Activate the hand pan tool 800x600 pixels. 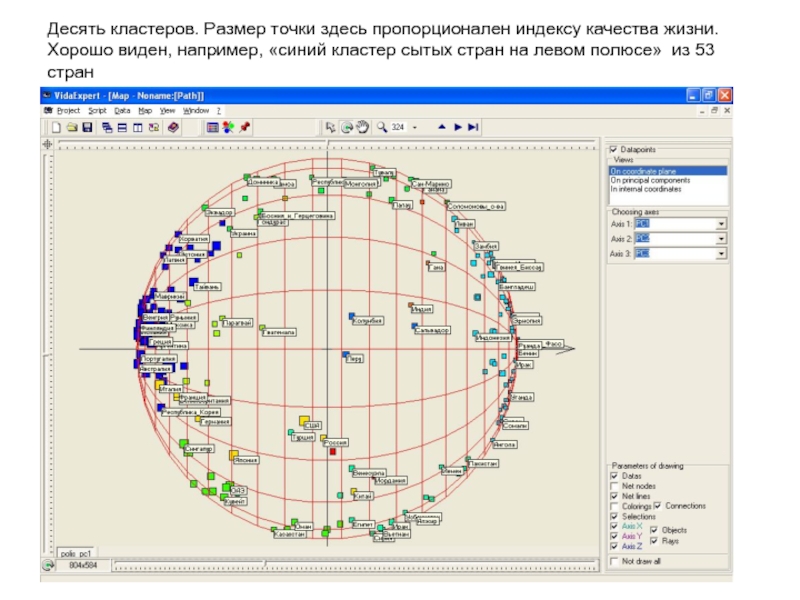(x=362, y=128)
